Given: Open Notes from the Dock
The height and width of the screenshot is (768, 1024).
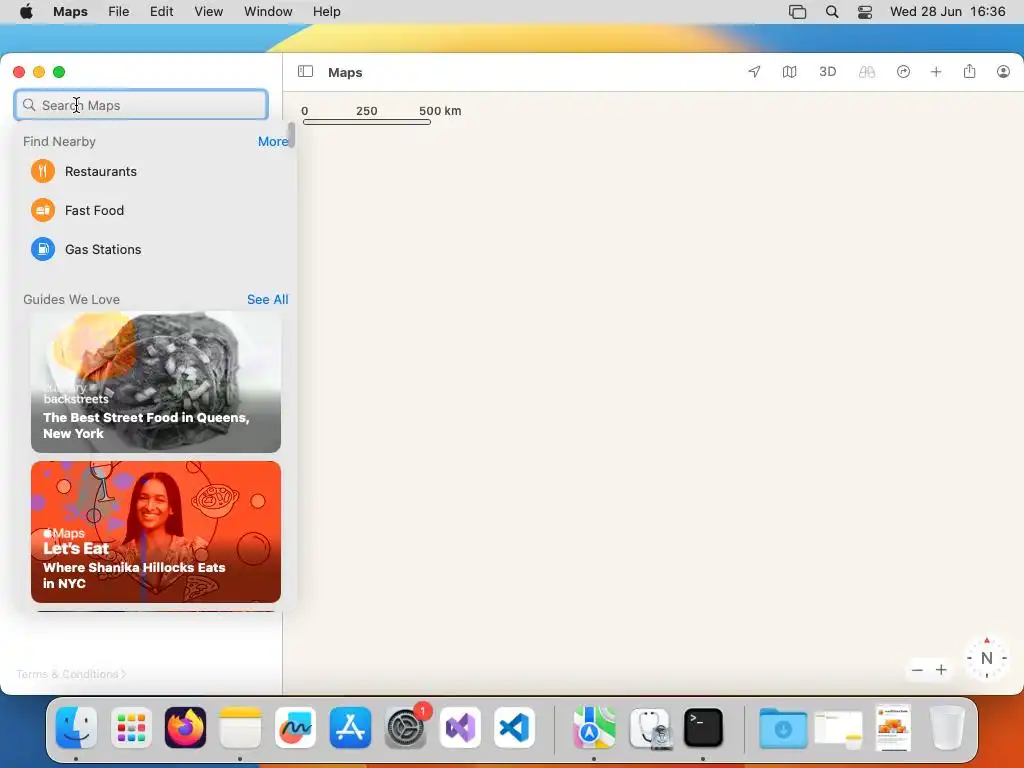Looking at the screenshot, I should click(x=240, y=728).
